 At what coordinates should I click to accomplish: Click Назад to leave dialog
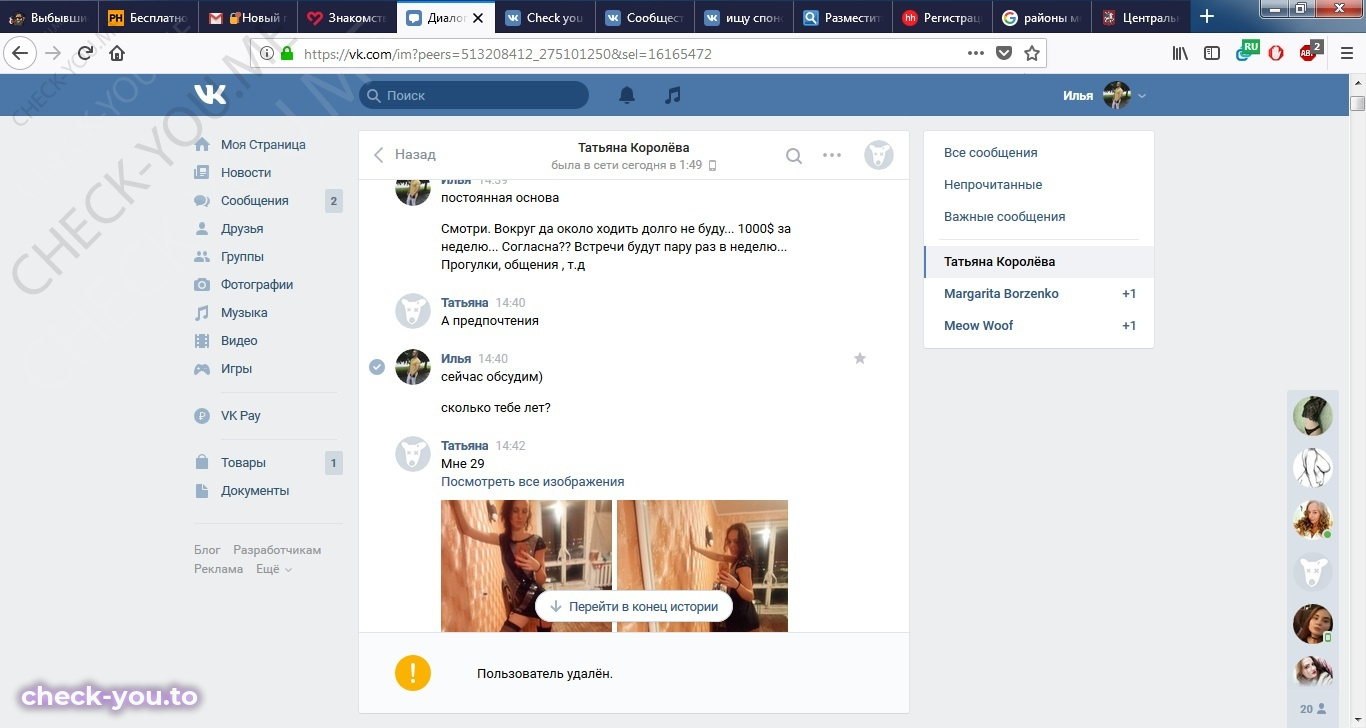[405, 154]
